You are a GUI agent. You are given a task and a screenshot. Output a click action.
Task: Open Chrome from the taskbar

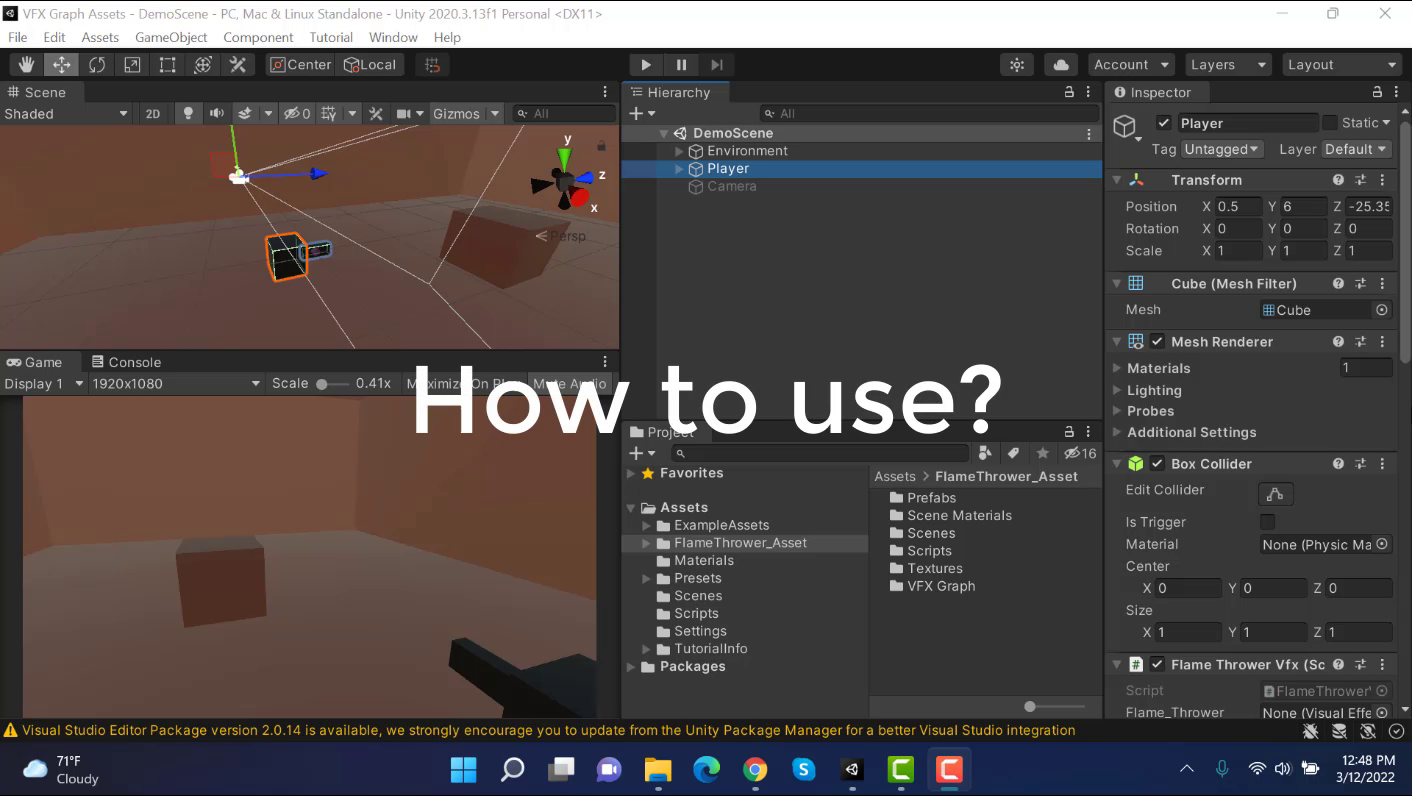(755, 769)
